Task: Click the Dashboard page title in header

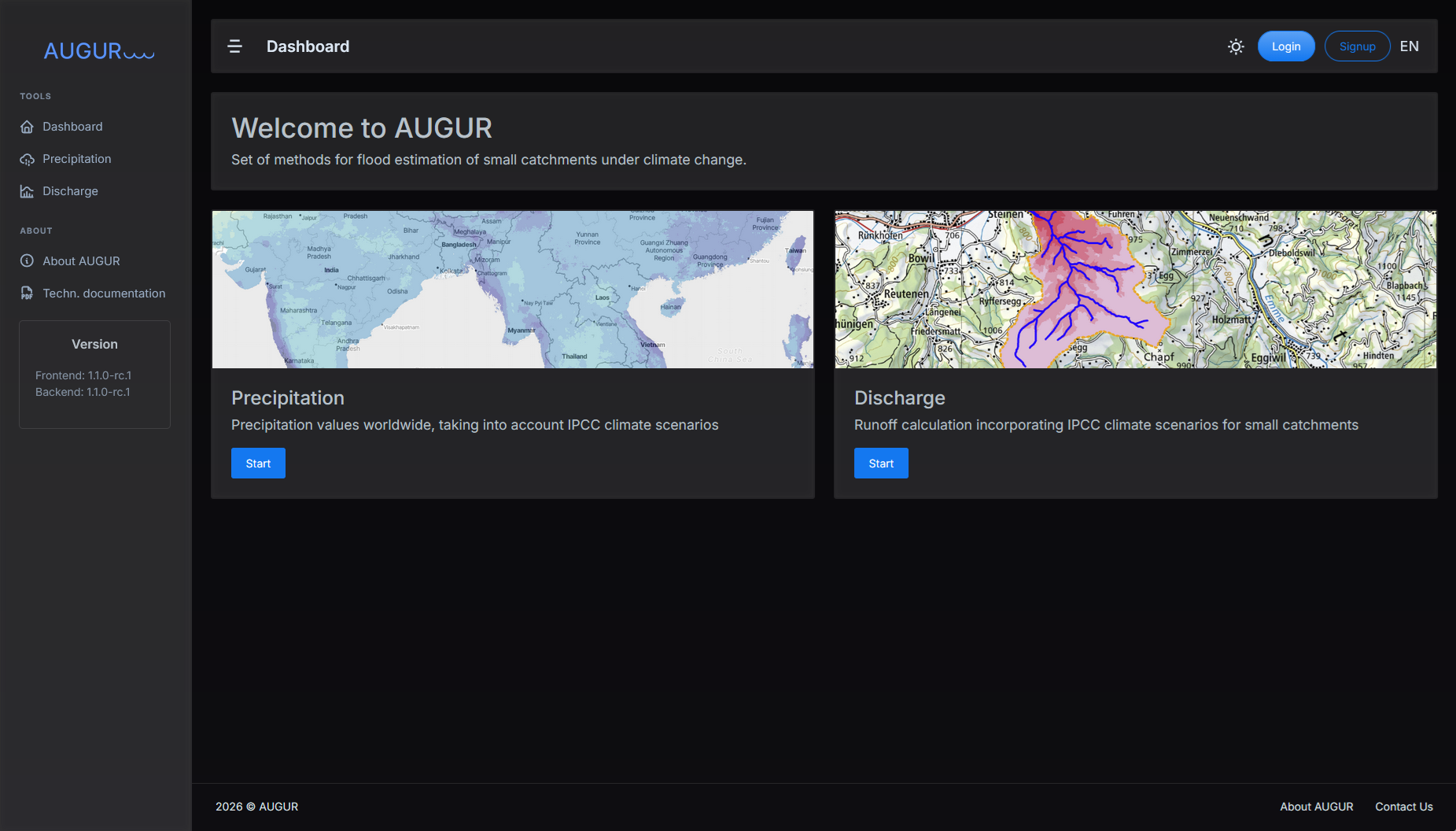Action: (308, 46)
